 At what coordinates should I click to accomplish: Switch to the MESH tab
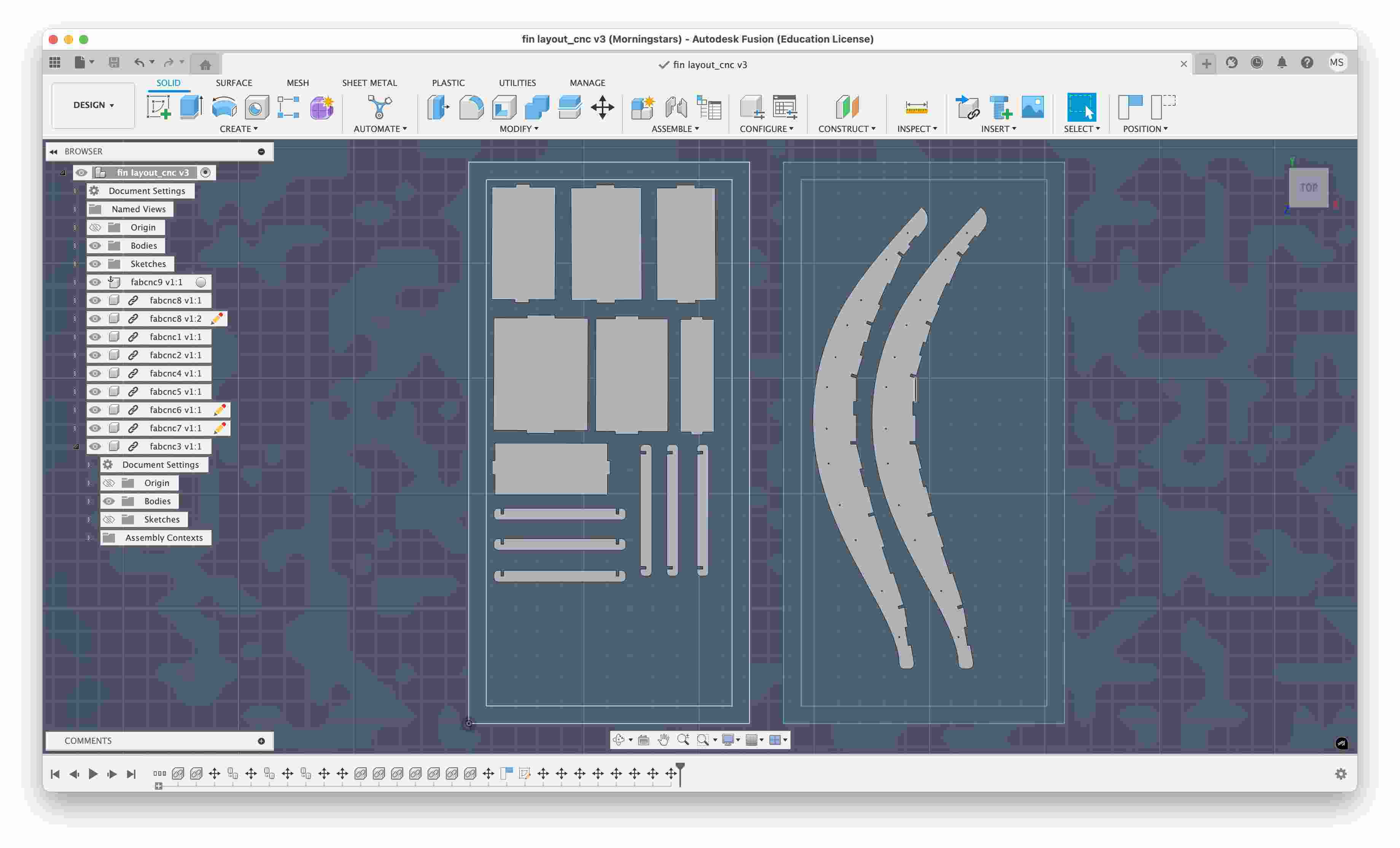point(298,83)
